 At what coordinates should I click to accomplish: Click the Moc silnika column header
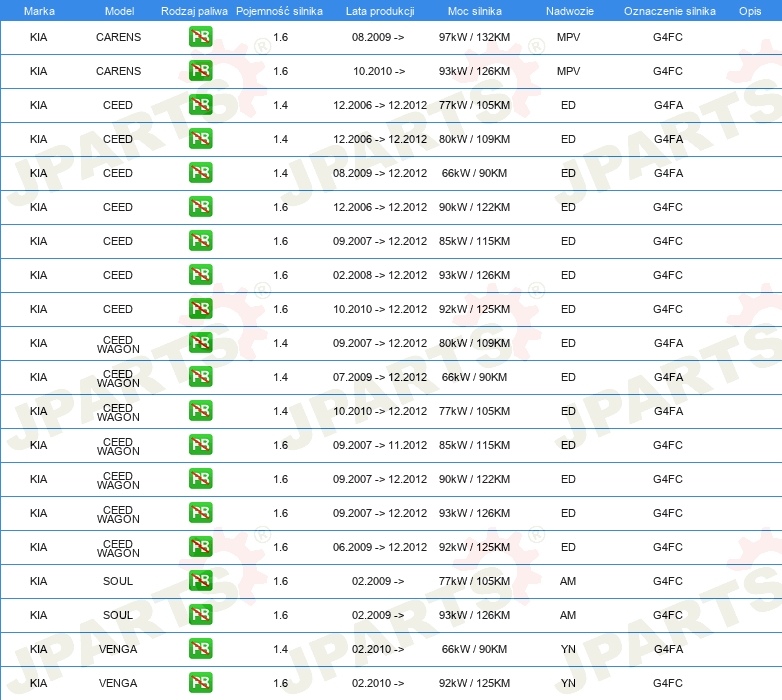474,11
